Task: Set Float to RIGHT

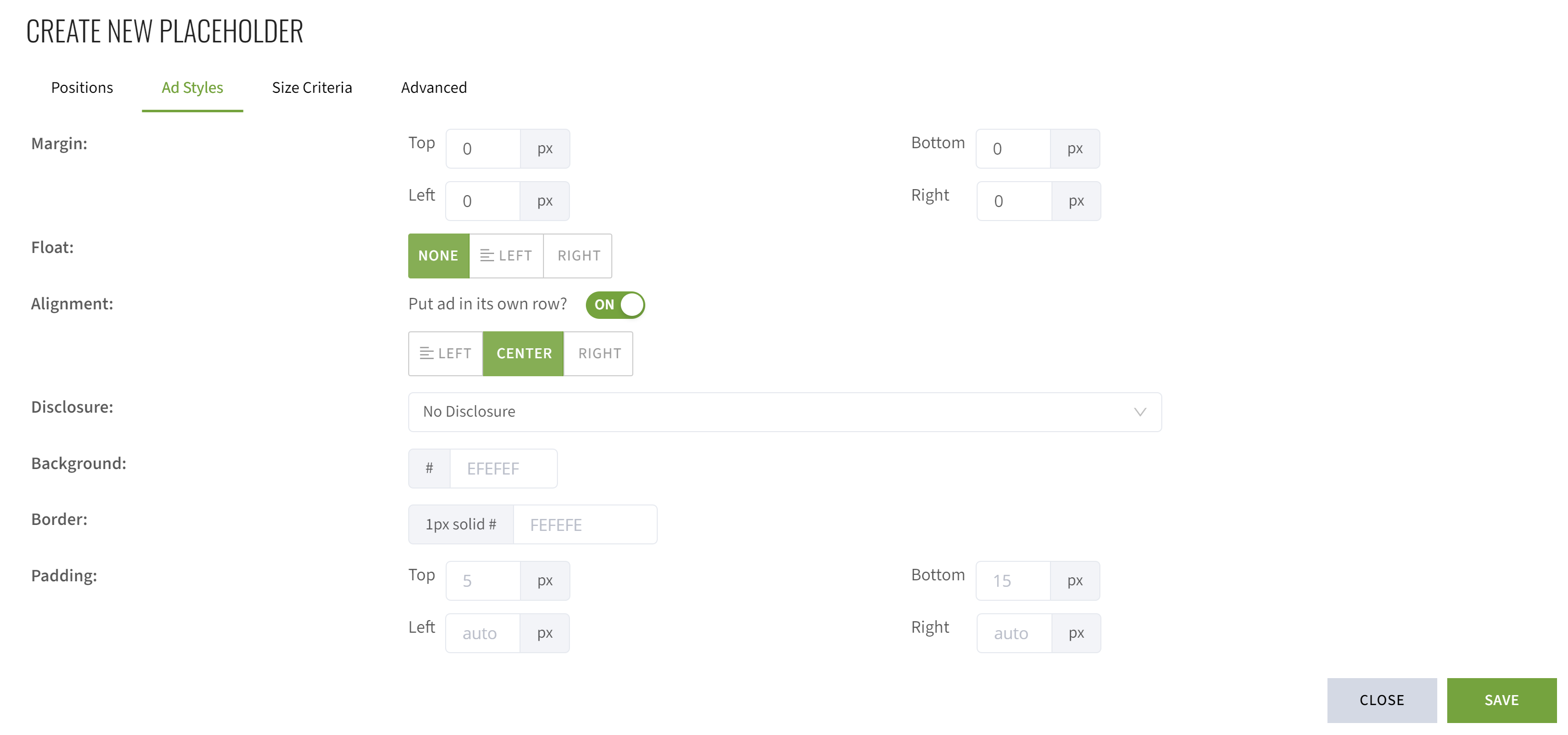Action: (578, 255)
